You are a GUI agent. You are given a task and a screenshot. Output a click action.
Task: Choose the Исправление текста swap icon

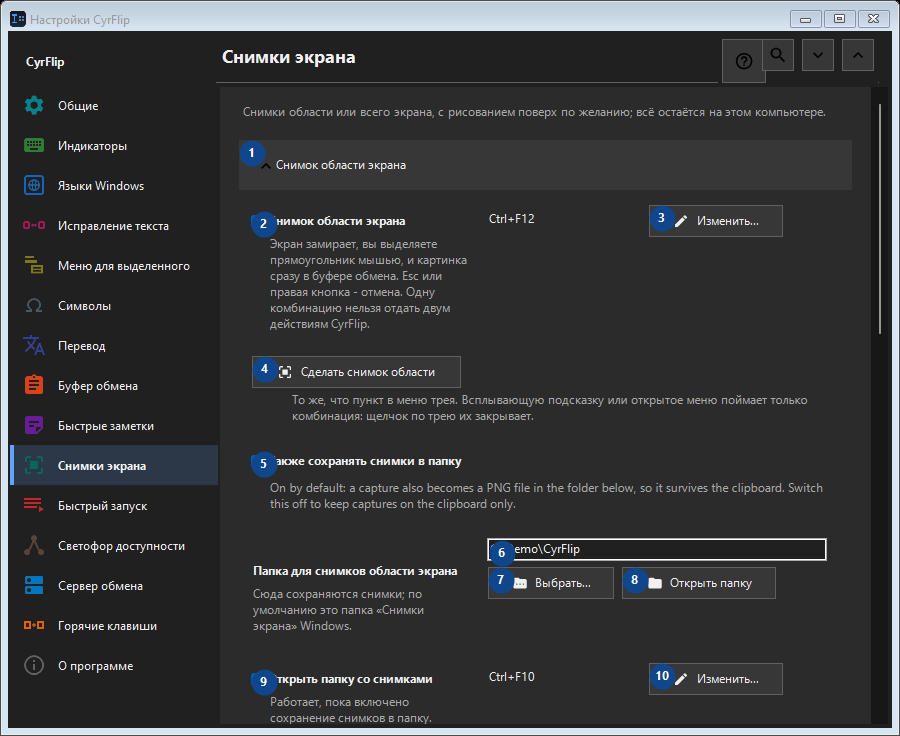[x=34, y=226]
